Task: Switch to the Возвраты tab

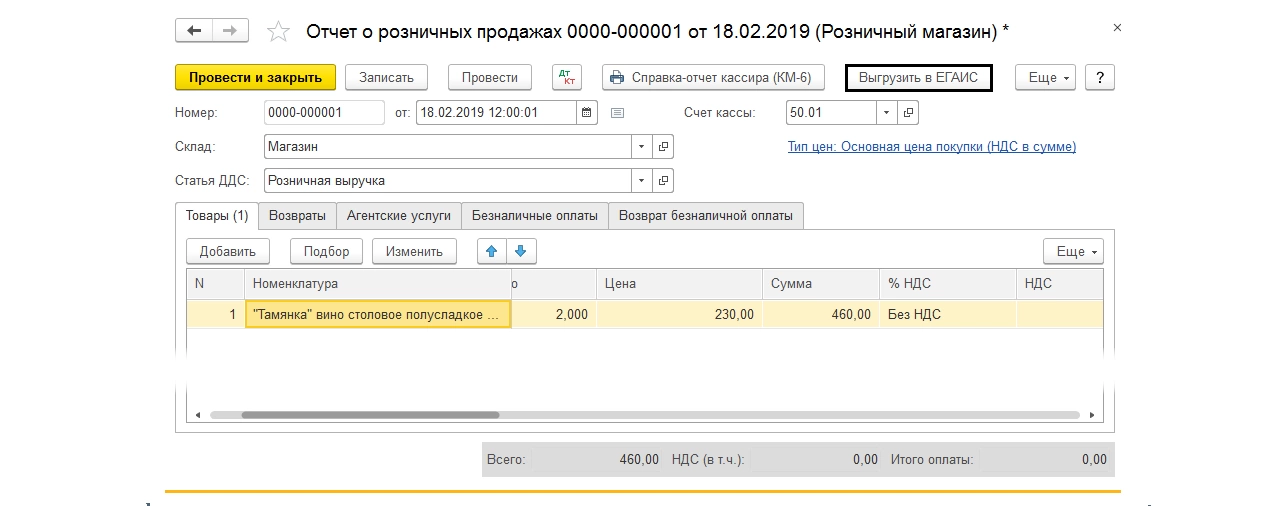Action: [x=297, y=215]
